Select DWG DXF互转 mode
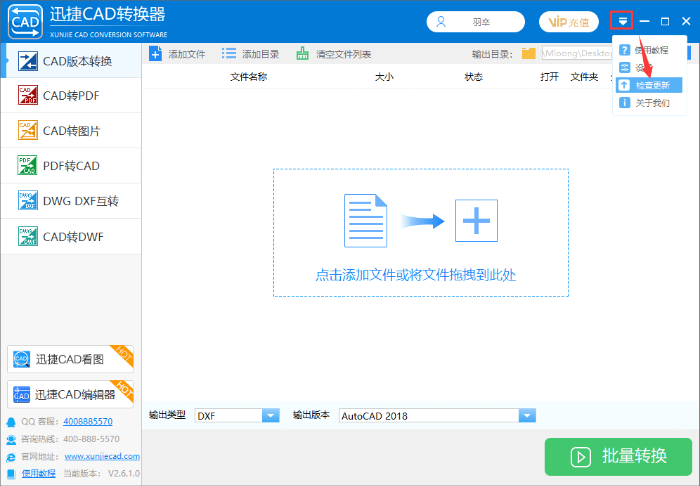 71,201
